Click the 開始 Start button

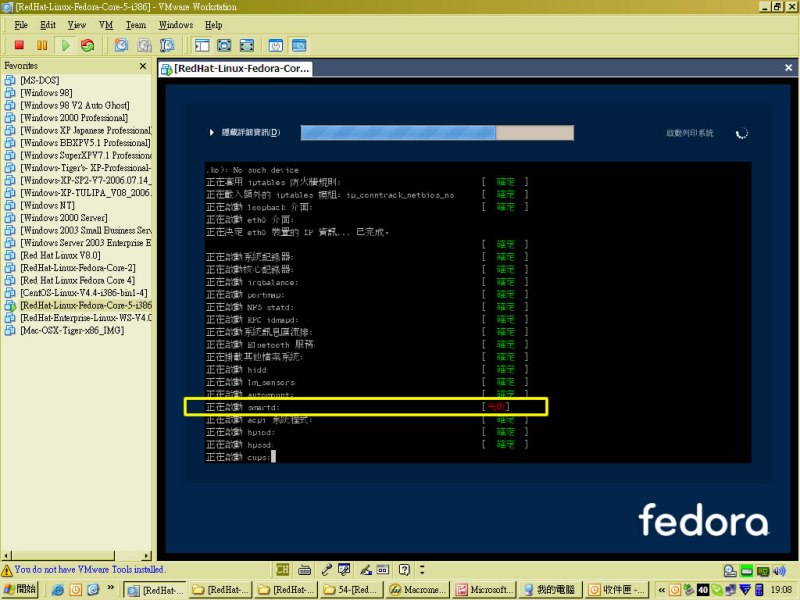pos(20,589)
